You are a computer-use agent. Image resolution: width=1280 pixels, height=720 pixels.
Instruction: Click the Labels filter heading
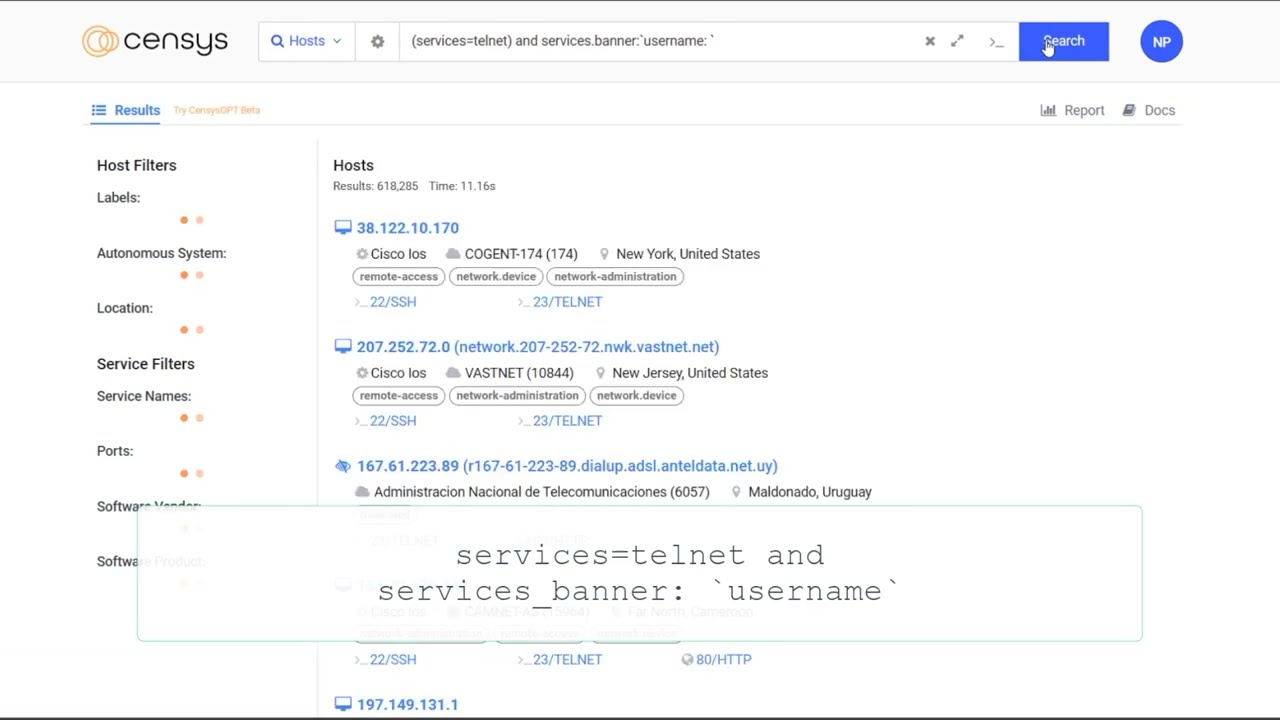pos(118,198)
